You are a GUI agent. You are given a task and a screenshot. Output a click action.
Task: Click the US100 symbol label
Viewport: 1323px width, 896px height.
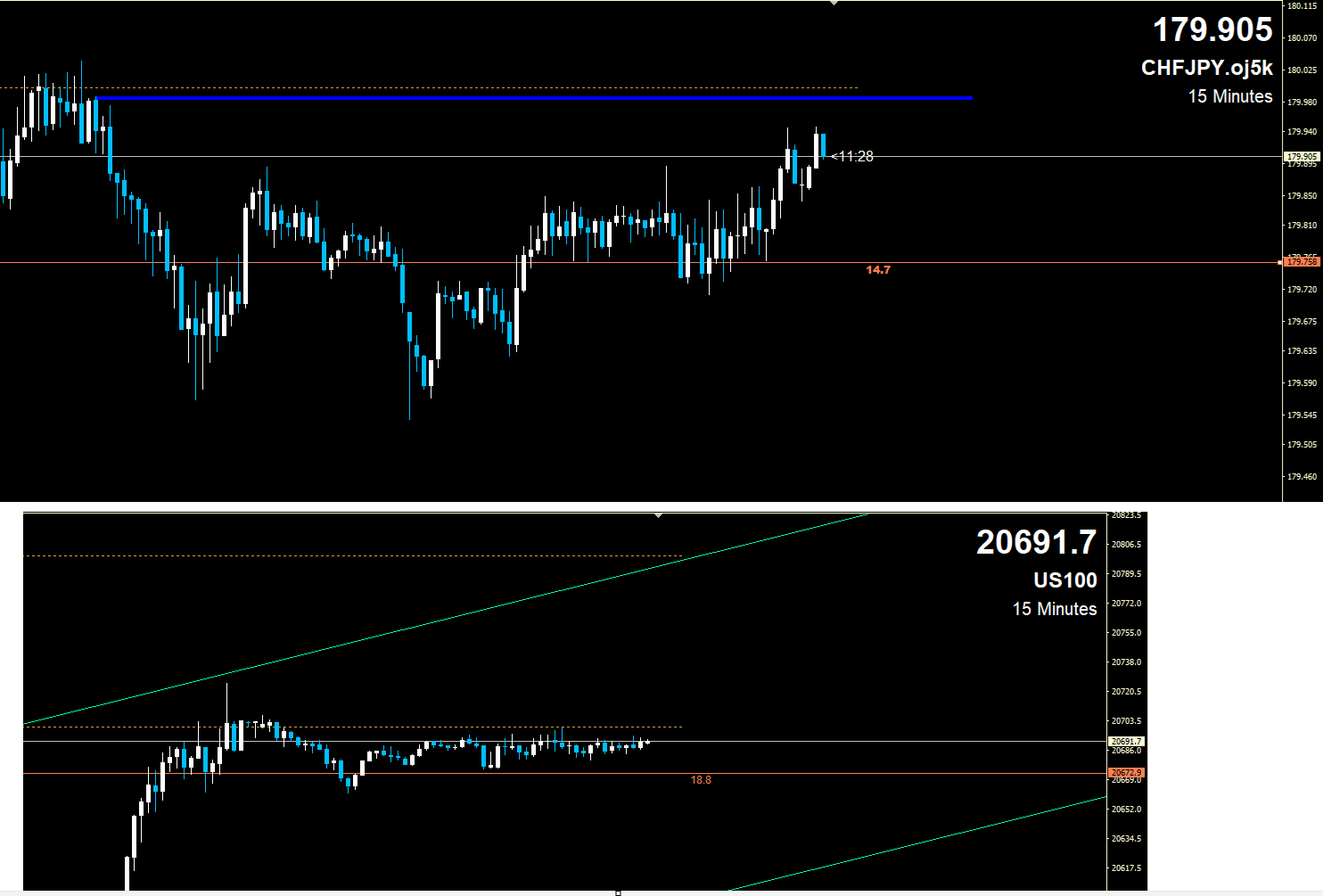(x=1064, y=580)
